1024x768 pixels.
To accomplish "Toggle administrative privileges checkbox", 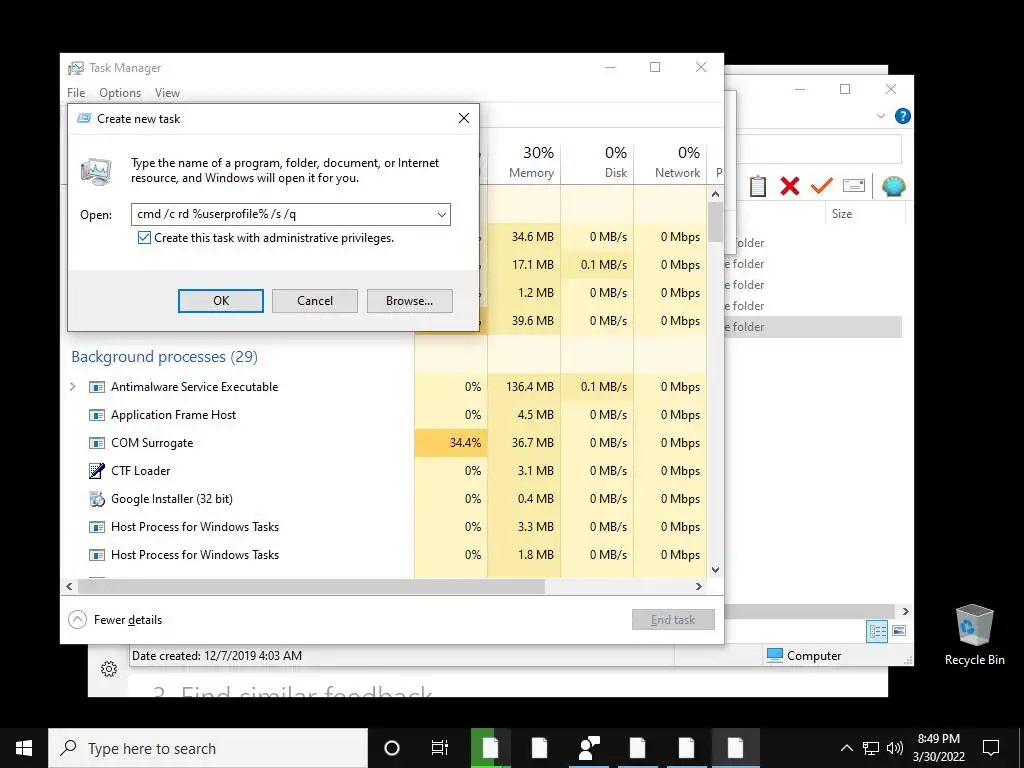I will (x=144, y=238).
